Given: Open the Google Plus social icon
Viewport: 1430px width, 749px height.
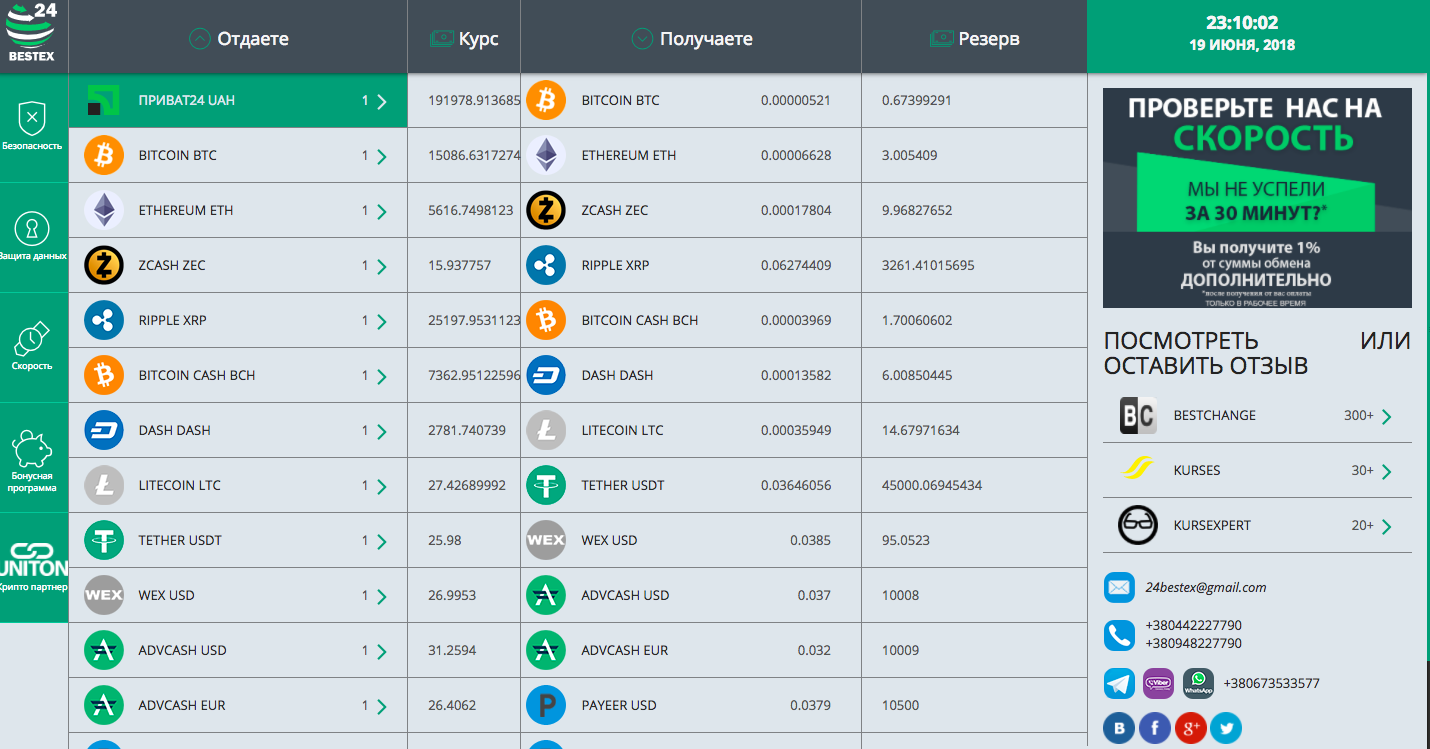Looking at the screenshot, I should click(x=1190, y=729).
